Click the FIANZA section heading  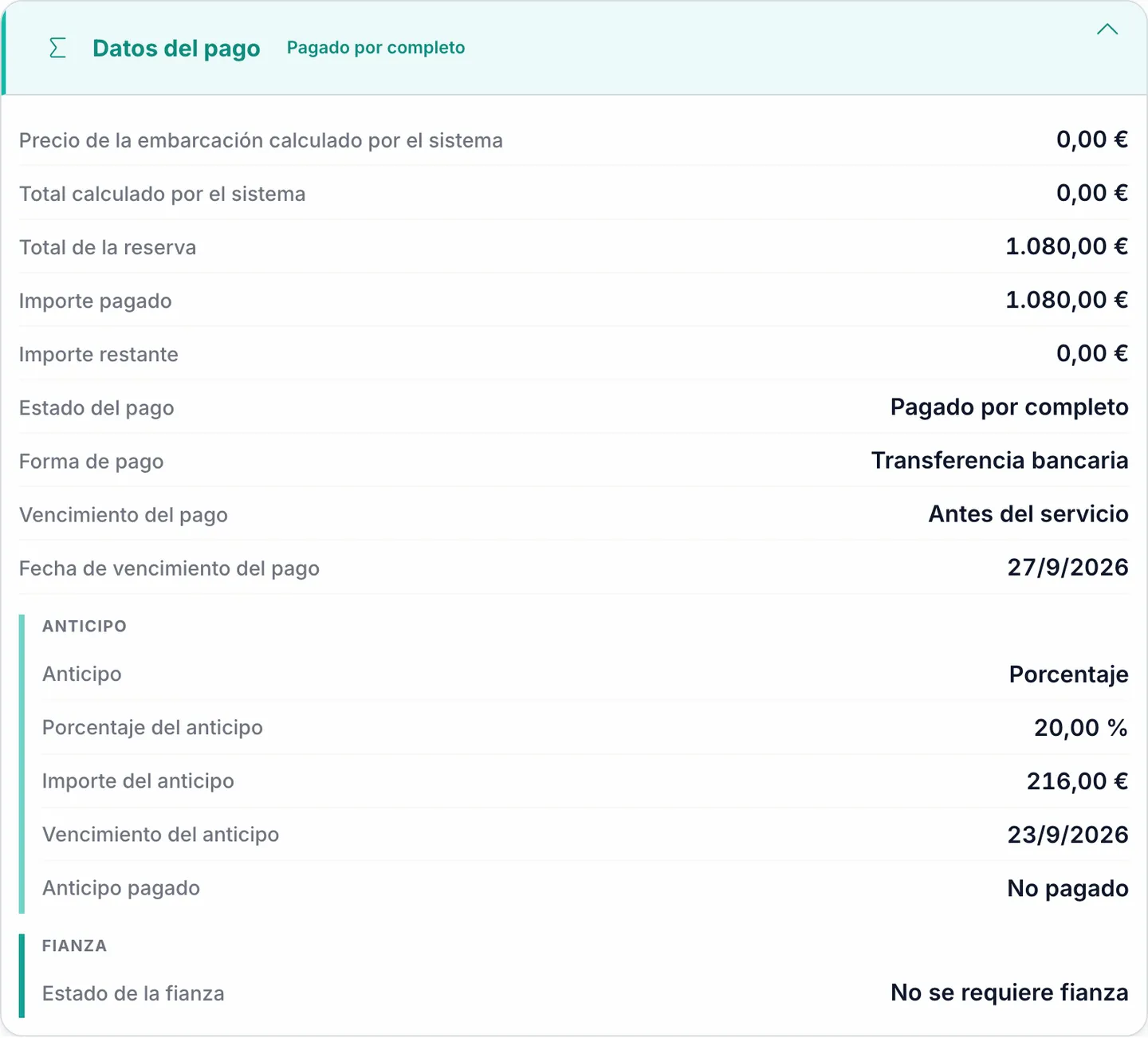[x=74, y=946]
